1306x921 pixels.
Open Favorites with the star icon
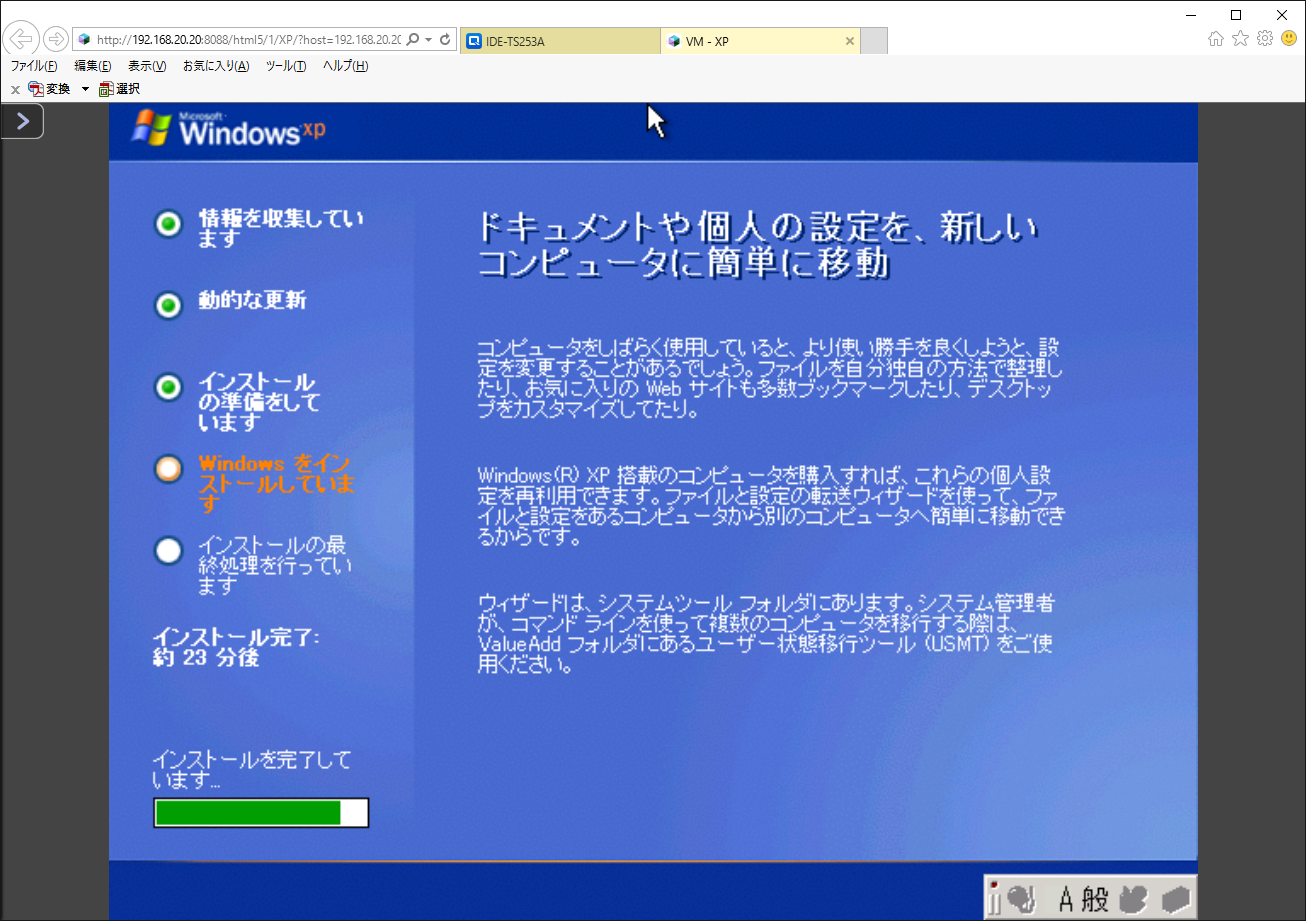[1240, 39]
